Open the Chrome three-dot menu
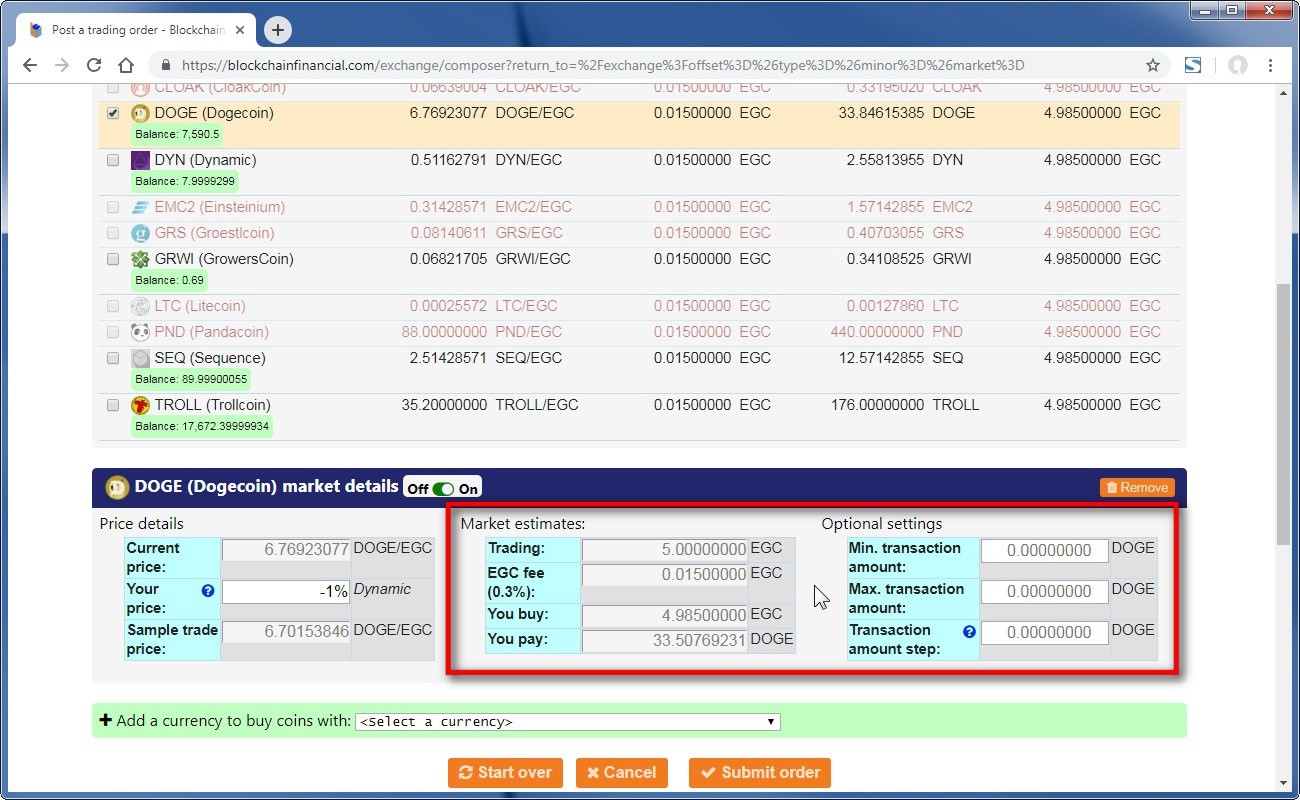This screenshot has width=1300, height=800. pos(1270,65)
